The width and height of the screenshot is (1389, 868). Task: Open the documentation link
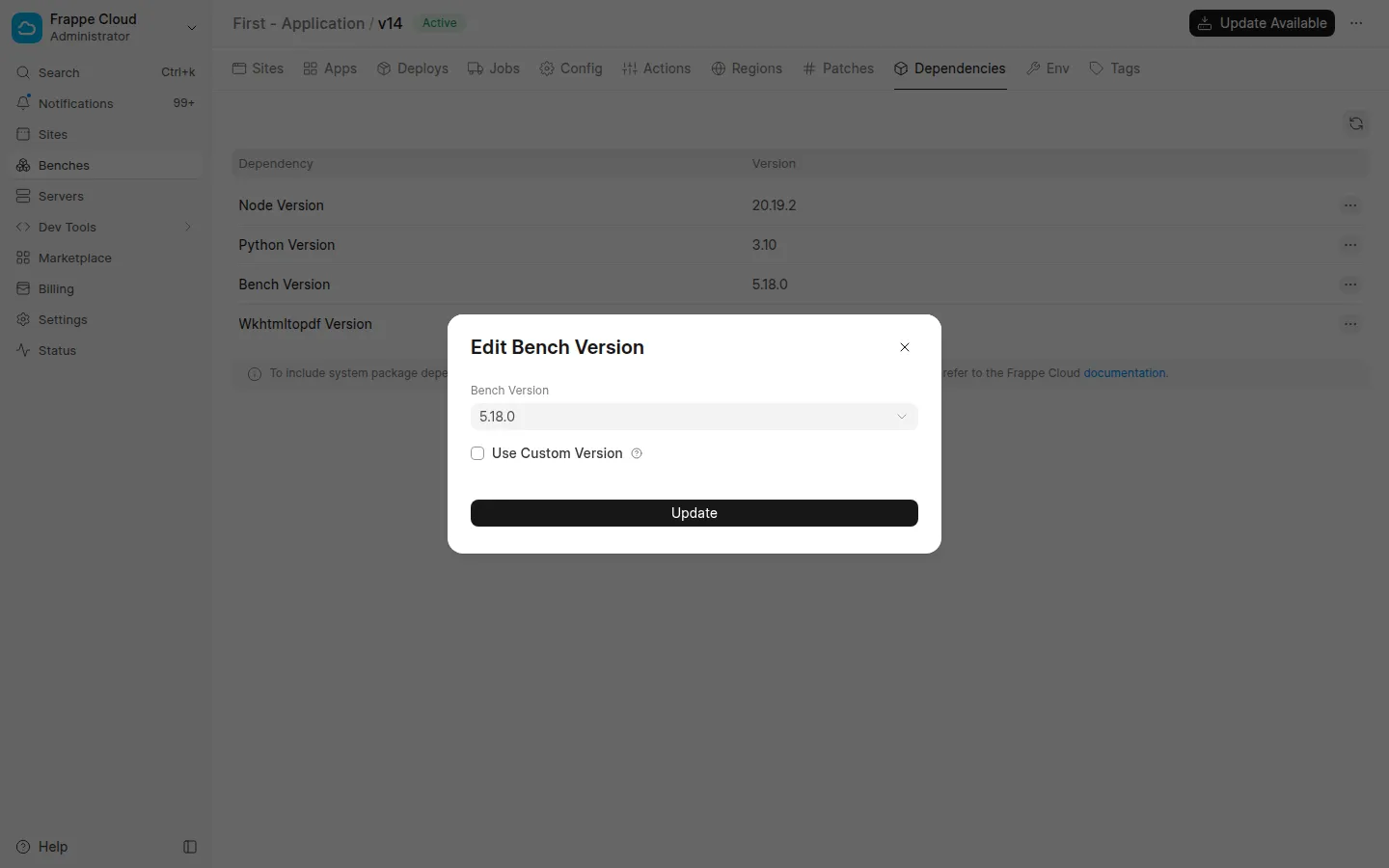(1125, 373)
